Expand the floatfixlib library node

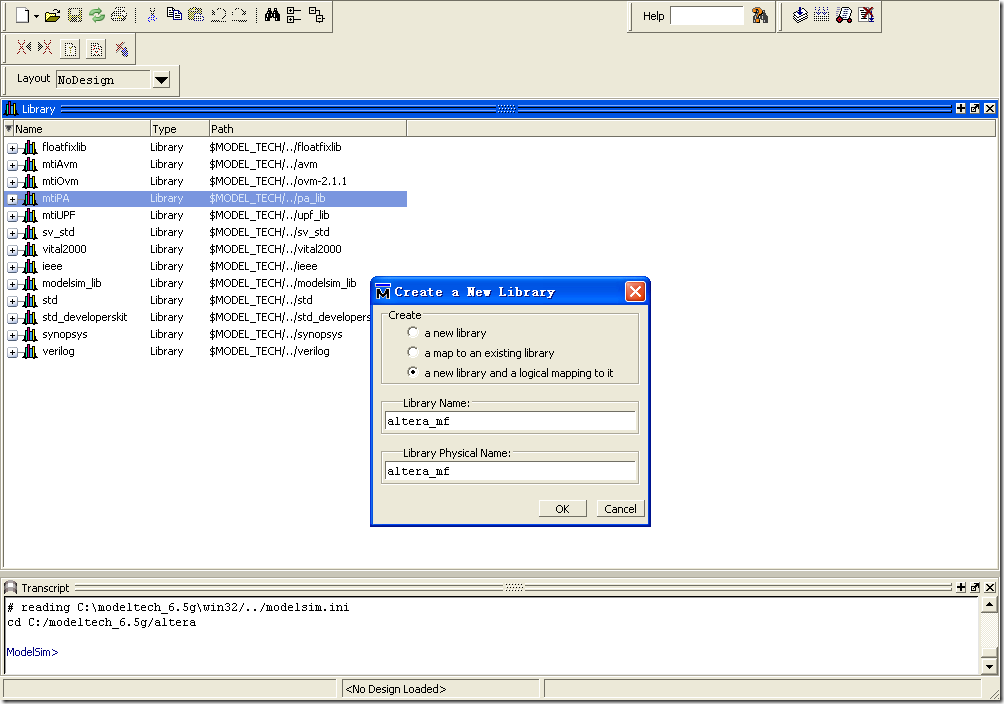tap(13, 148)
